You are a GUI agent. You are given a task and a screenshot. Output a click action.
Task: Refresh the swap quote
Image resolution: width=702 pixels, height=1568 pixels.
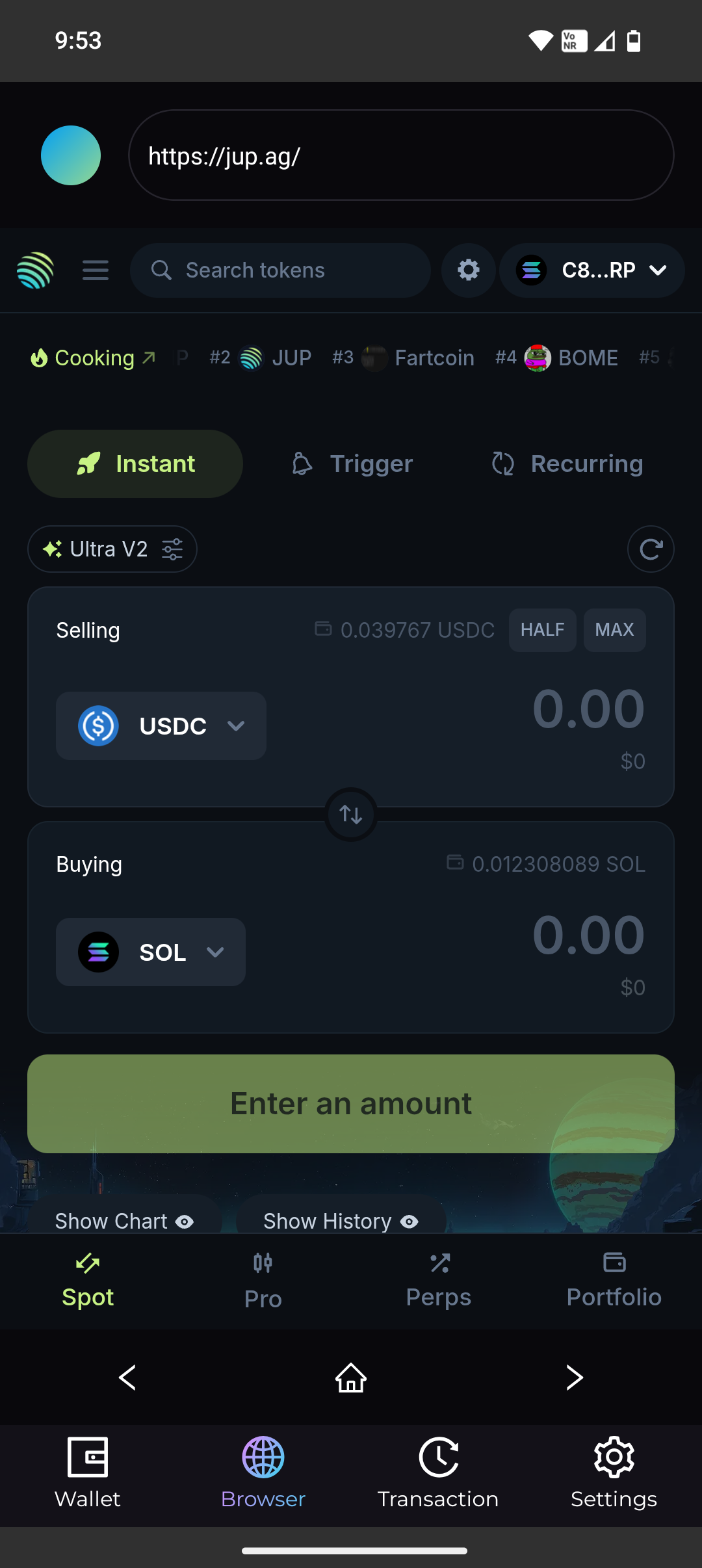(x=650, y=549)
